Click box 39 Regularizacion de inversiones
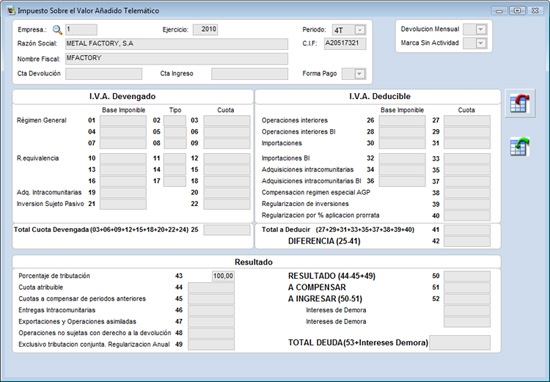Image resolution: width=550 pixels, height=382 pixels. [467, 204]
